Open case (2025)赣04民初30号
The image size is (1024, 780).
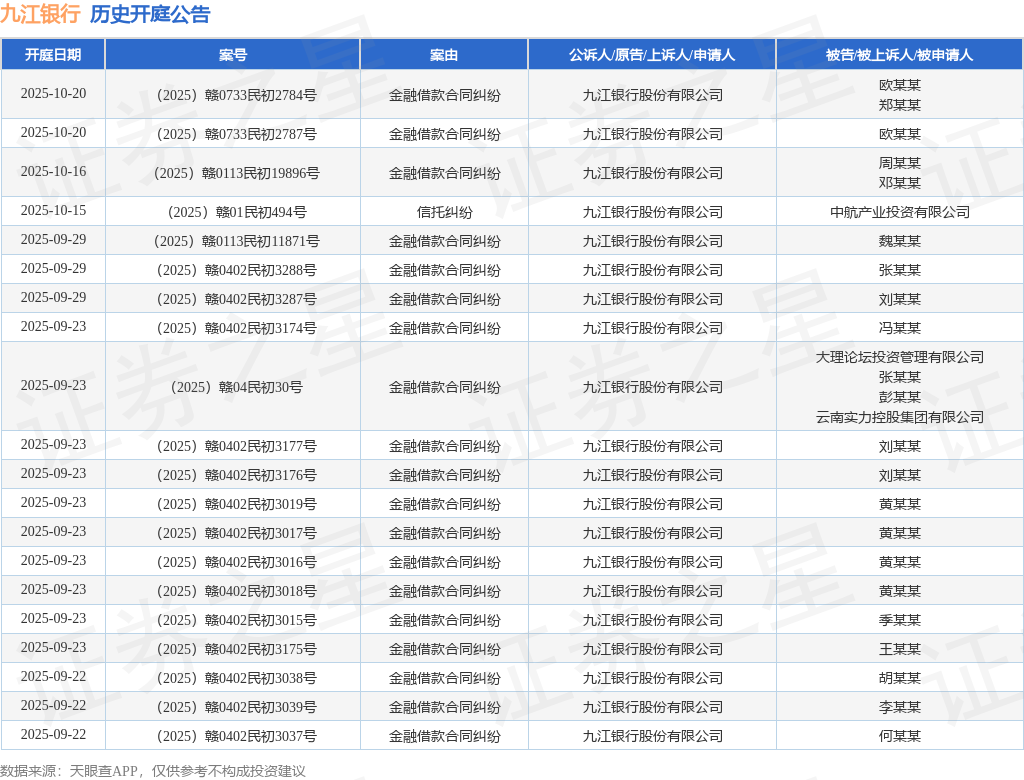232,387
